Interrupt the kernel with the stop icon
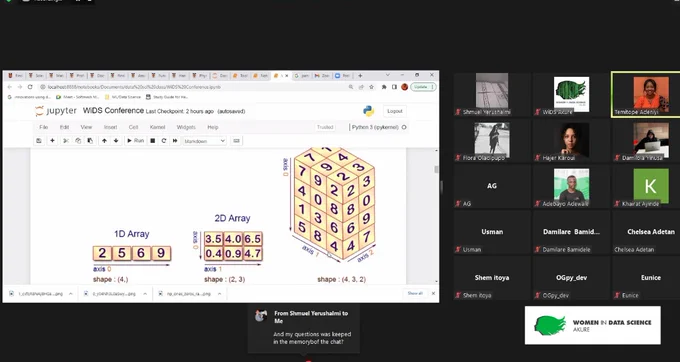680x362 pixels. 152,140
